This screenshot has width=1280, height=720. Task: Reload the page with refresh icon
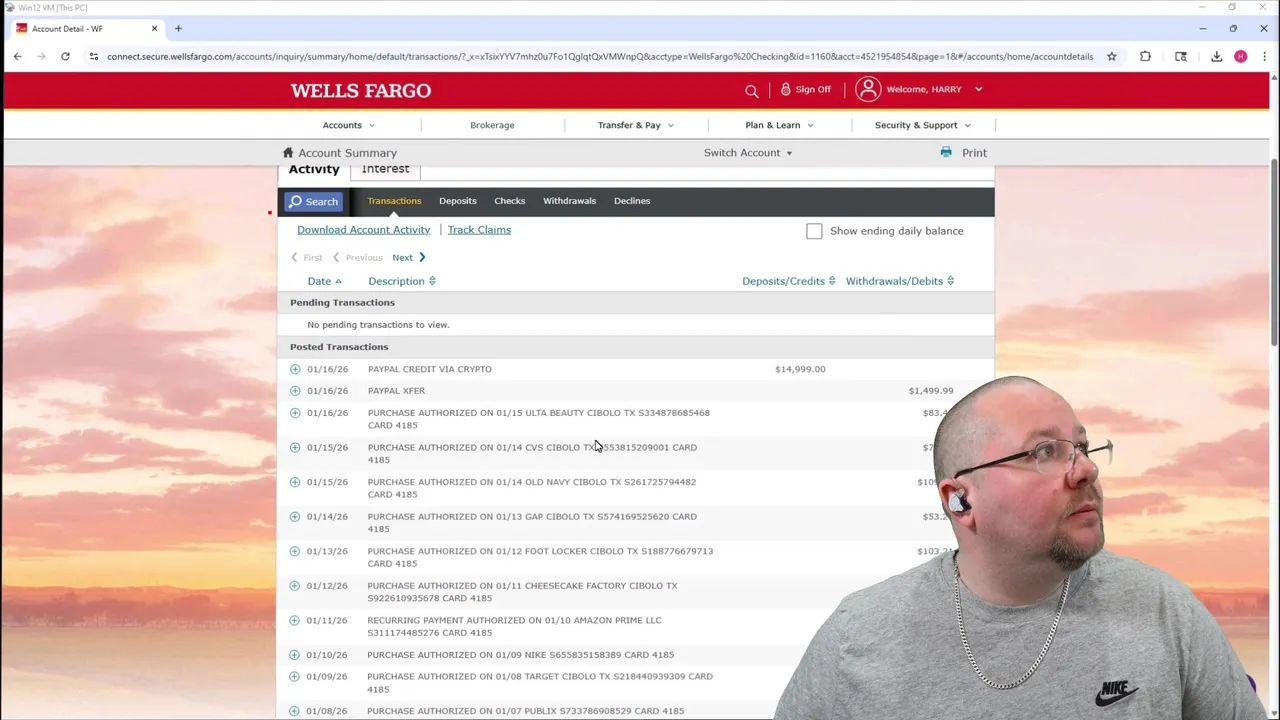click(x=65, y=56)
